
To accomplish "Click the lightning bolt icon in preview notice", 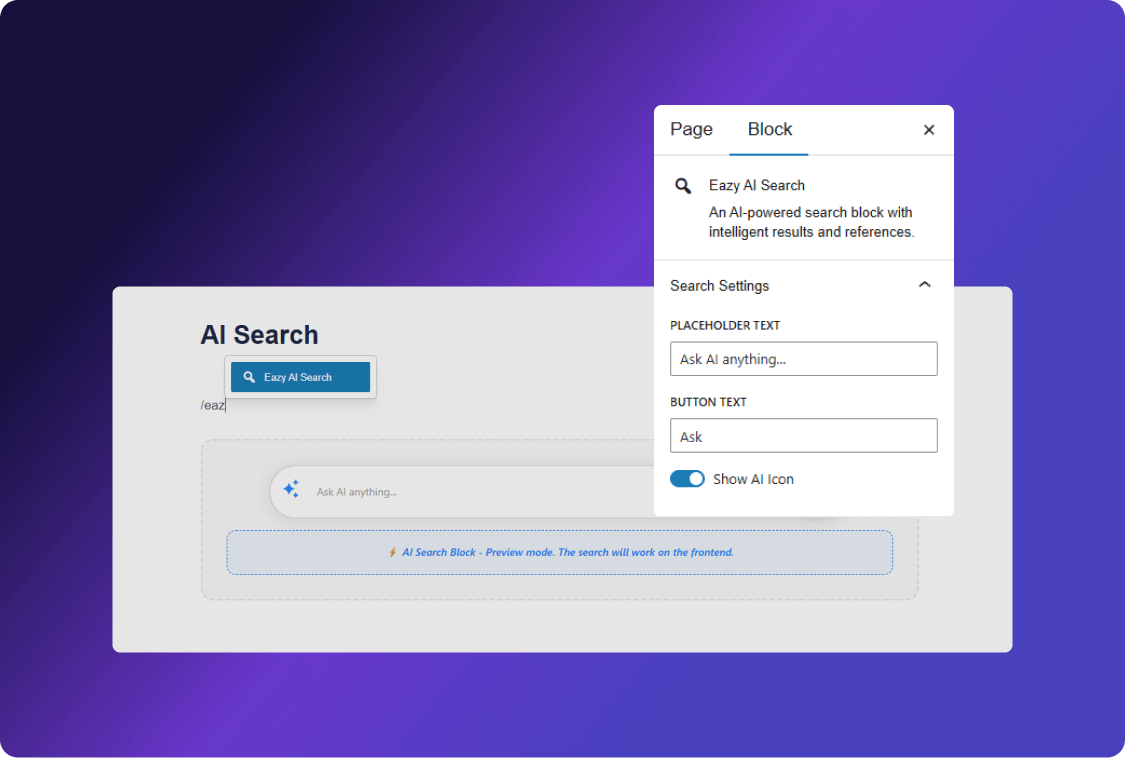I will (393, 552).
